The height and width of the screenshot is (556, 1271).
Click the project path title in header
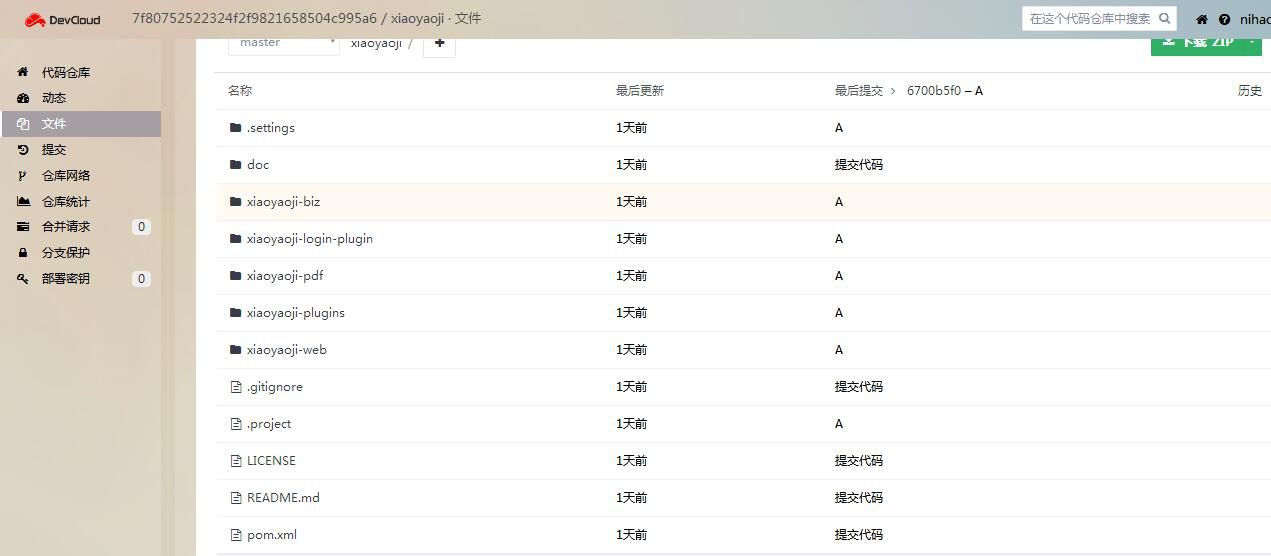click(307, 19)
